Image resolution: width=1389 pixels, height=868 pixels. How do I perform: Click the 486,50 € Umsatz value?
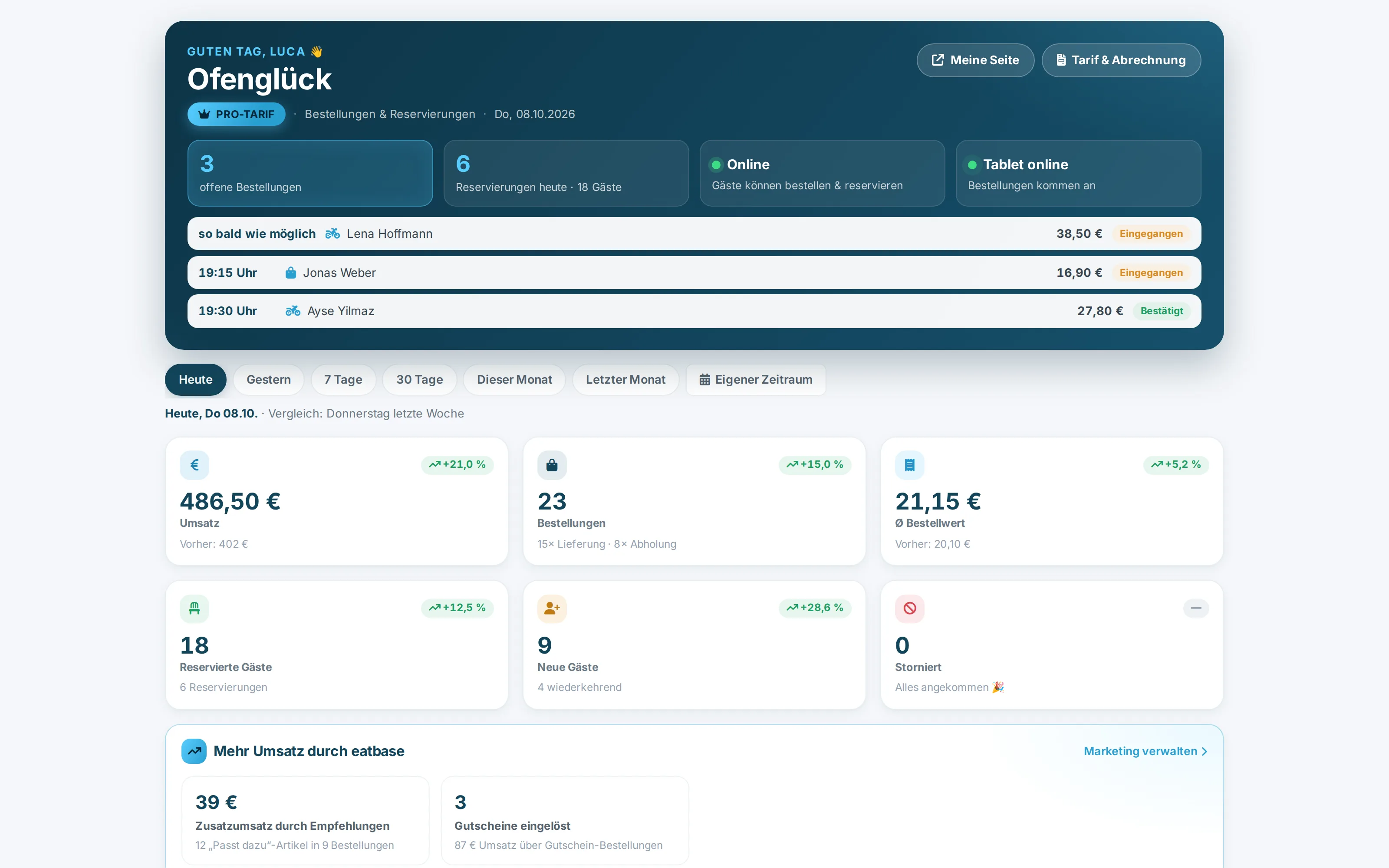pyautogui.click(x=230, y=501)
